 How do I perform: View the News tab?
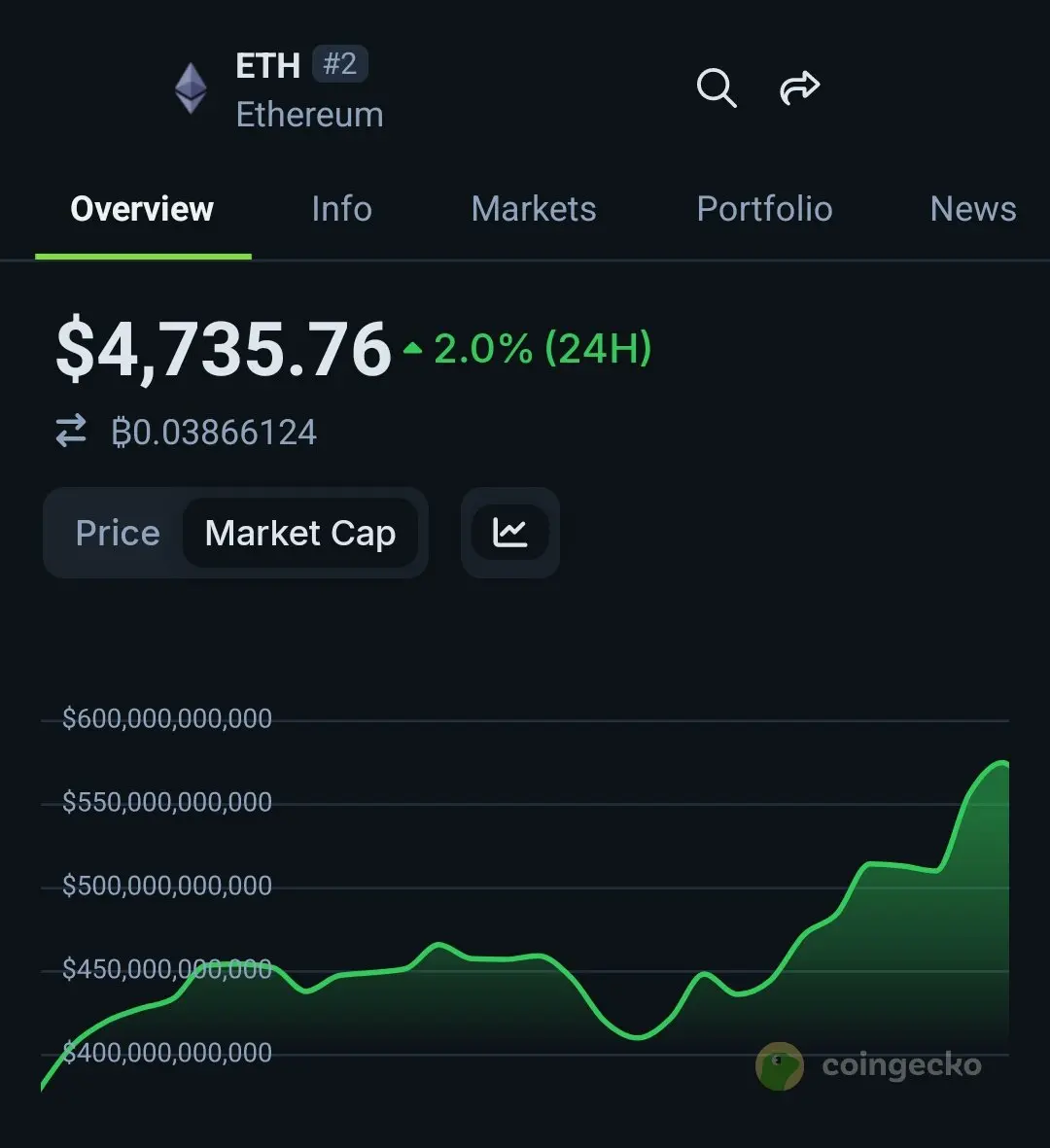click(x=973, y=209)
